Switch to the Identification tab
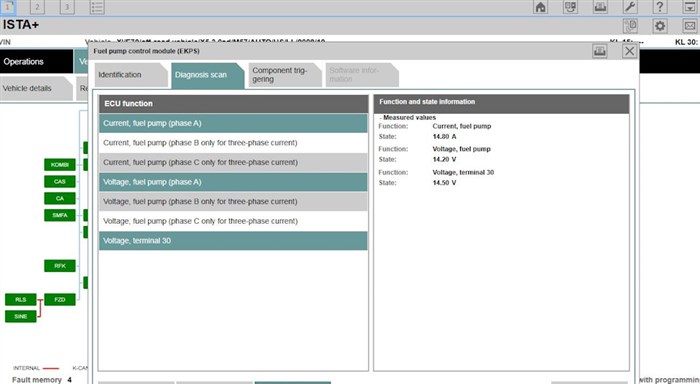Screen dimensions: 700x384 click(131, 75)
